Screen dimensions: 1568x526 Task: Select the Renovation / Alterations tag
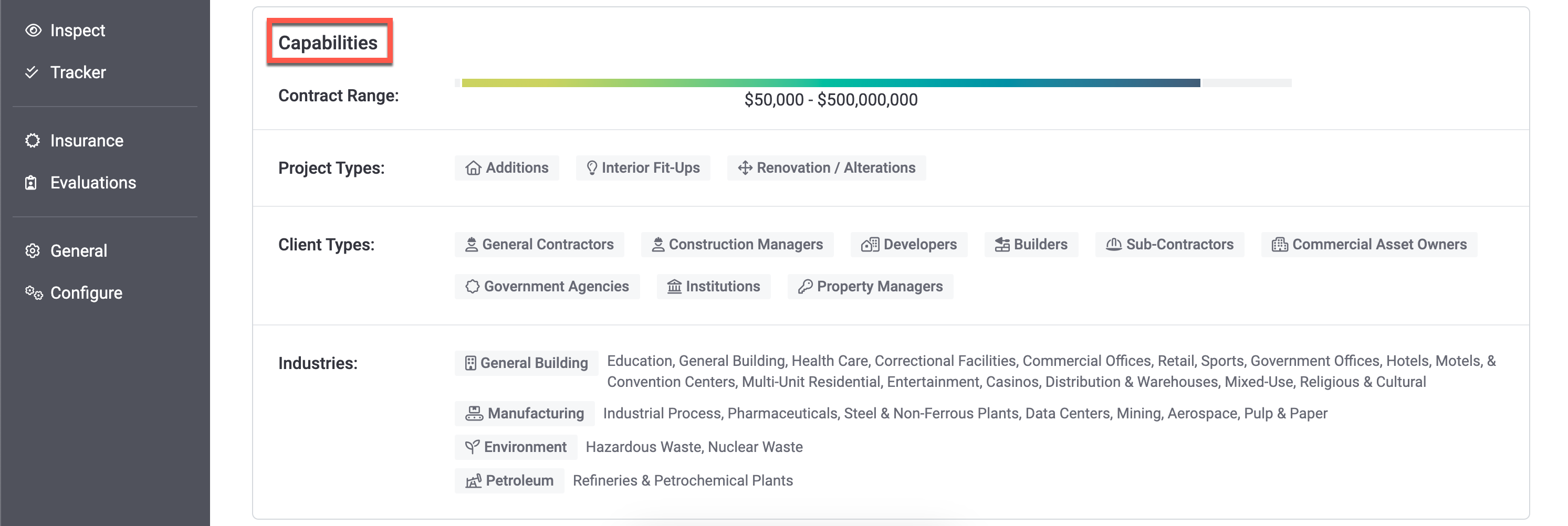tap(826, 168)
